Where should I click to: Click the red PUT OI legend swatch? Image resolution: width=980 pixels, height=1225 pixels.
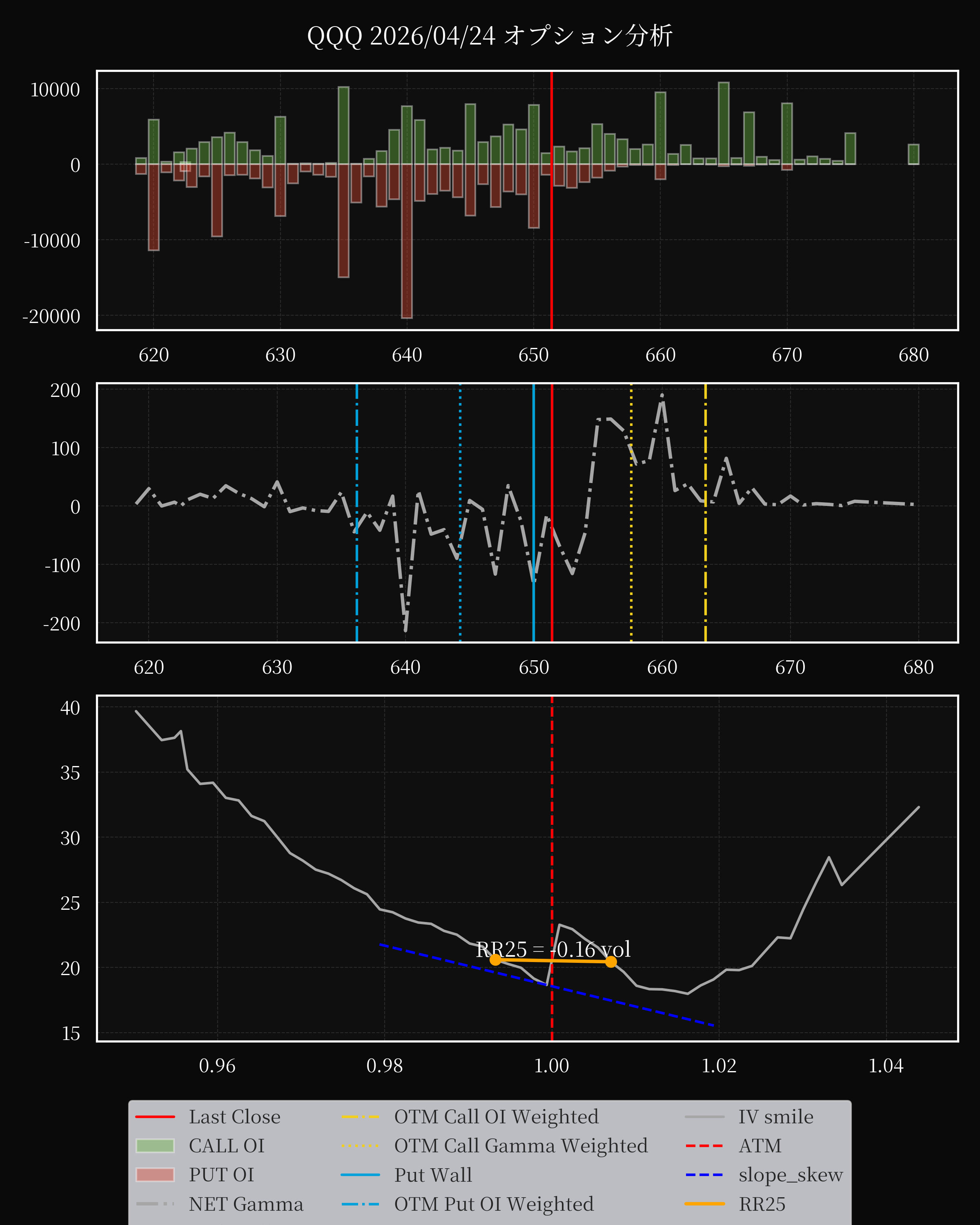[155, 1175]
